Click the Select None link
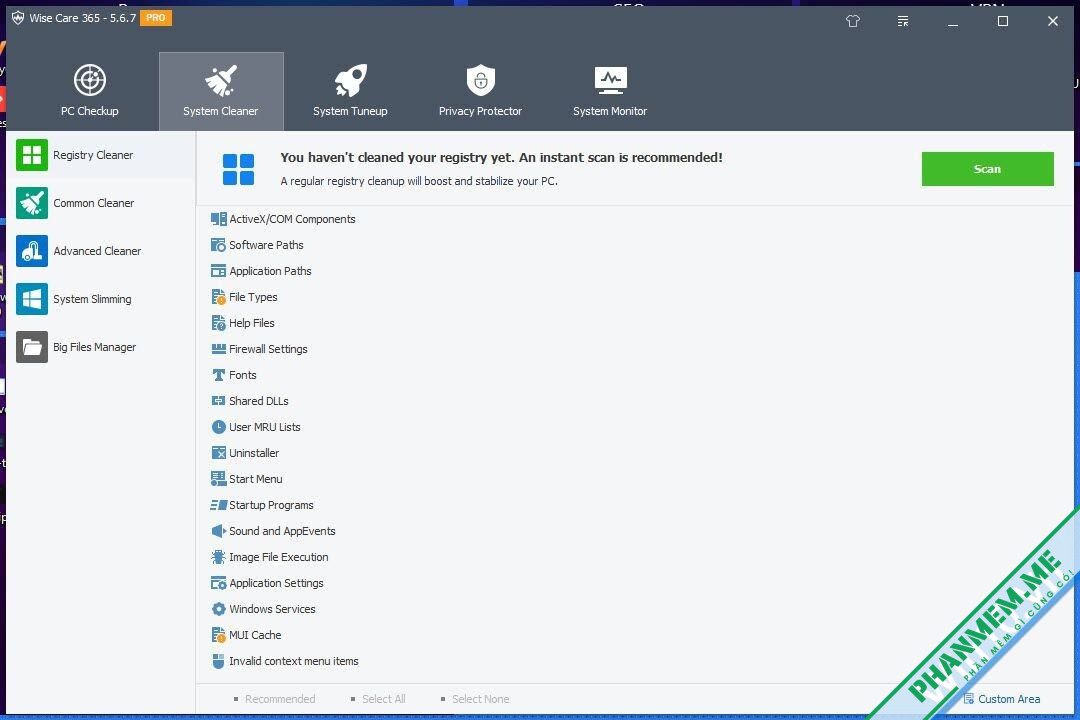The width and height of the screenshot is (1080, 720). pyautogui.click(x=475, y=699)
